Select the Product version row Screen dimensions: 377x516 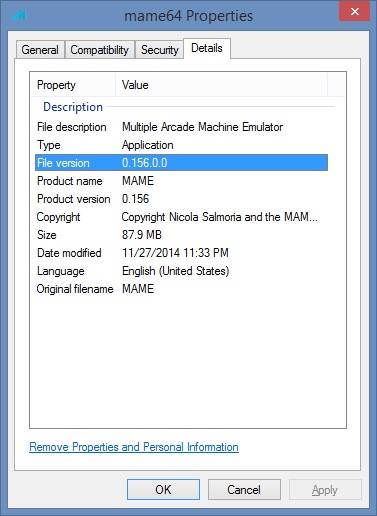point(181,199)
